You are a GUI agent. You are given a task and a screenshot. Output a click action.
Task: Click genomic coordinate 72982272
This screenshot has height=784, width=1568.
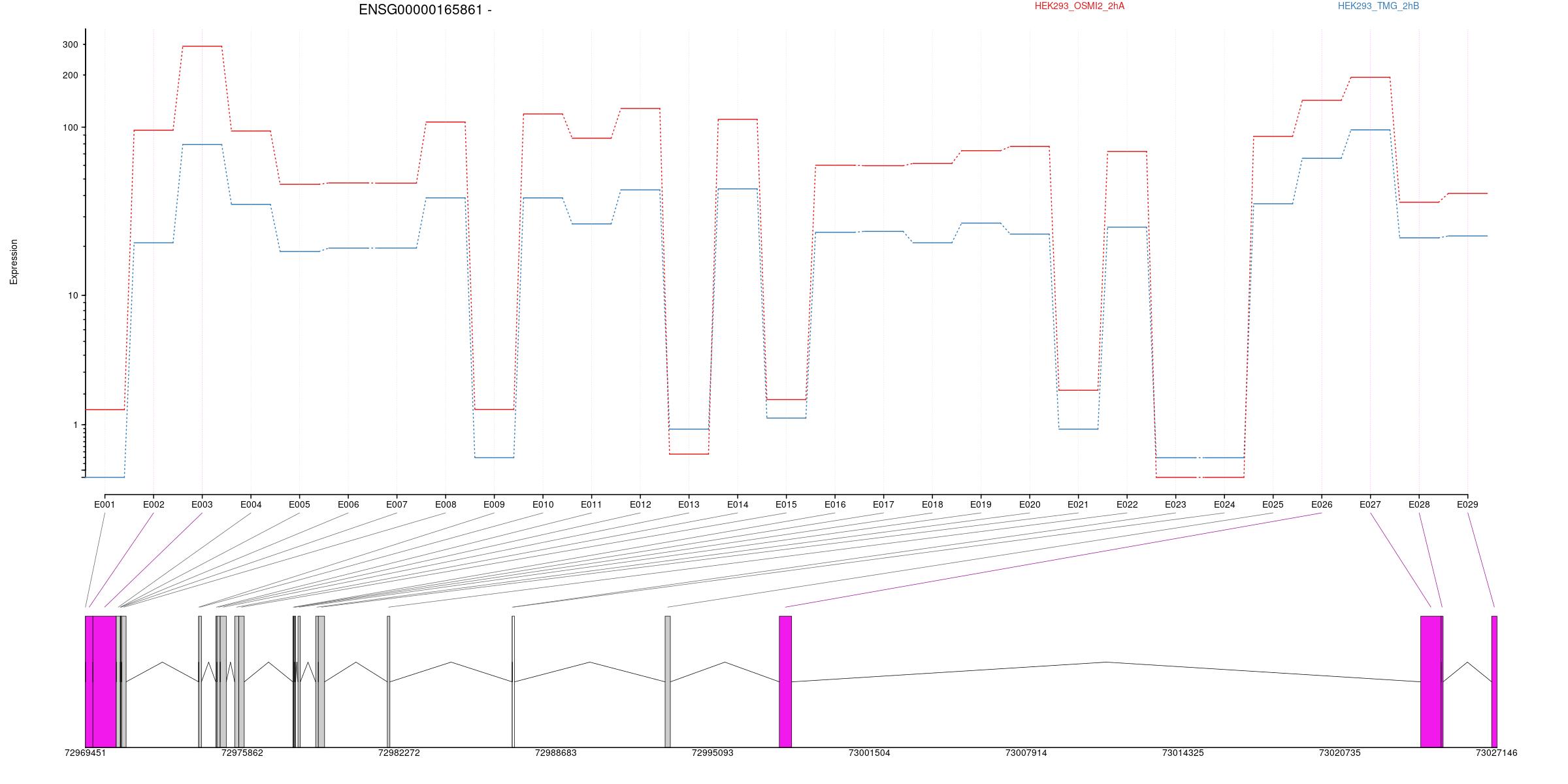pos(399,753)
